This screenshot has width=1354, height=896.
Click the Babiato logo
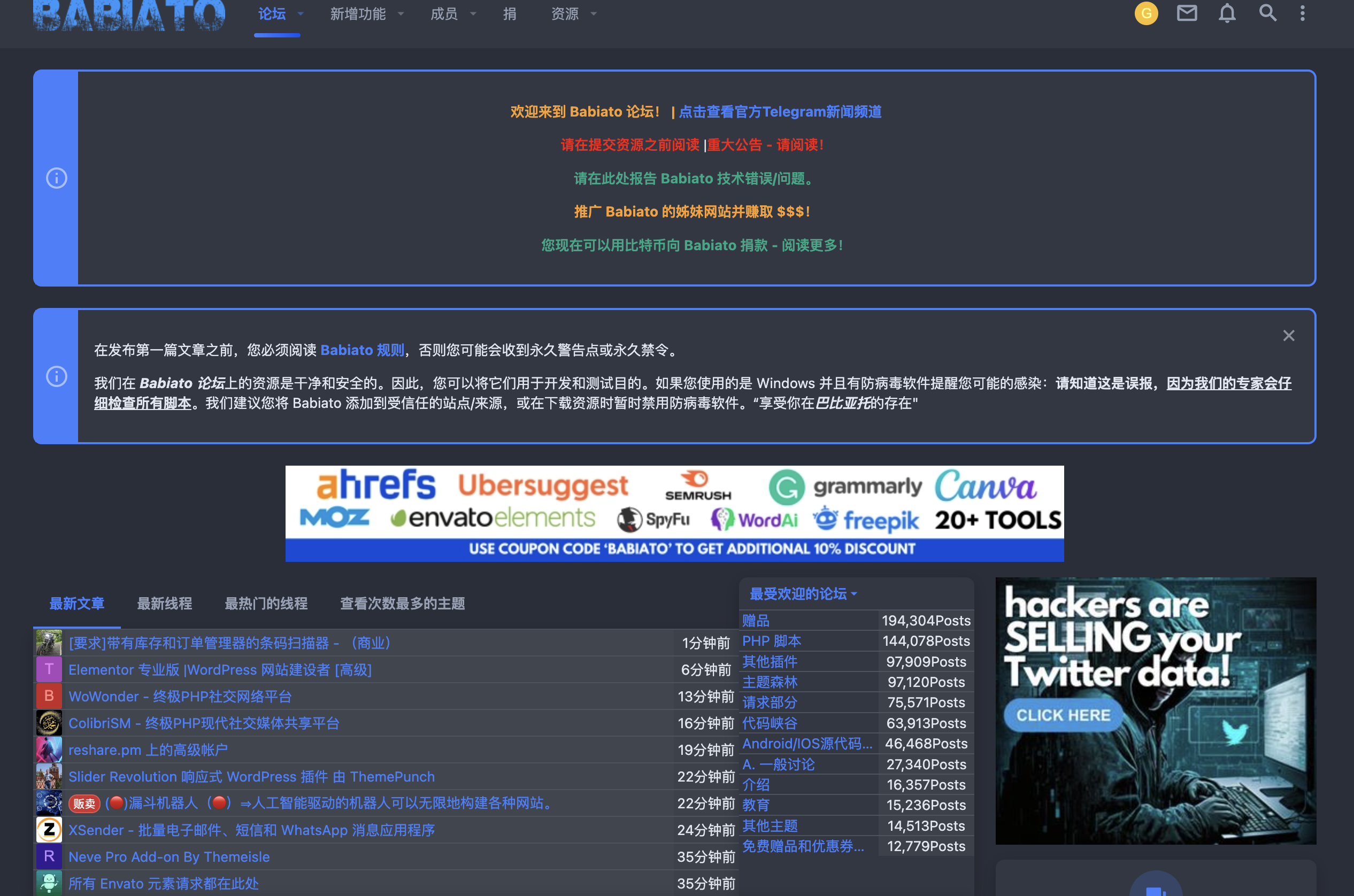pos(129,15)
